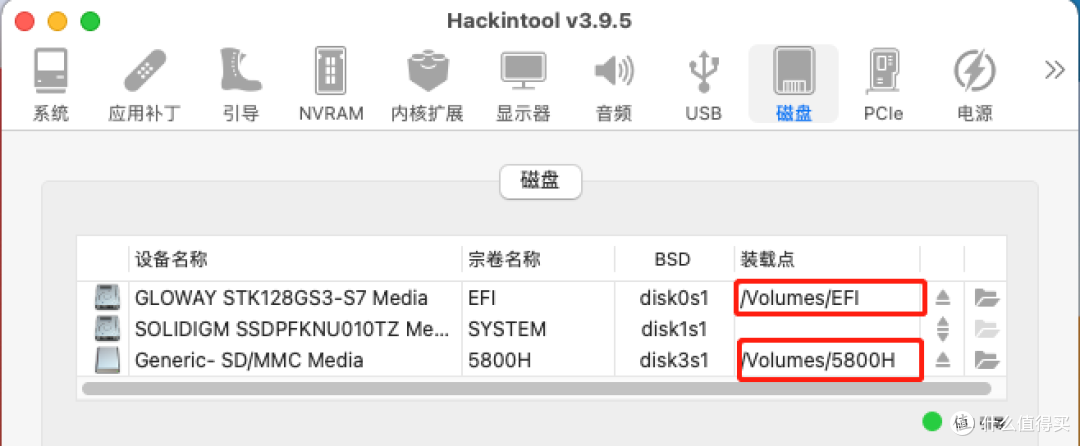Screen dimensions: 1080x446
Task: Open /Volumes/5800H folder icon
Action: [x=986, y=359]
